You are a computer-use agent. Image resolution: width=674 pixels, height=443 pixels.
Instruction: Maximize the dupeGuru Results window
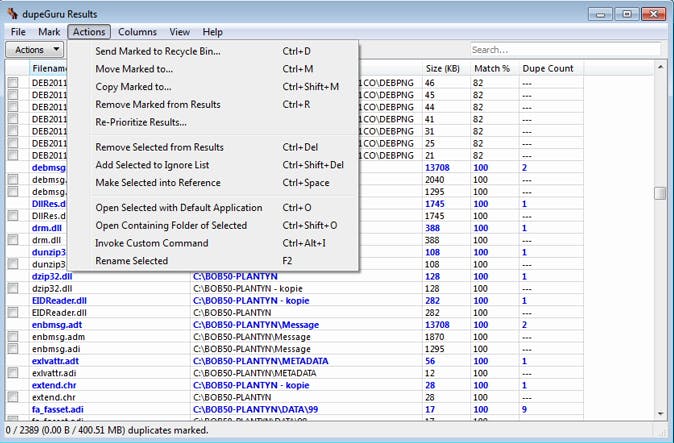tap(626, 13)
